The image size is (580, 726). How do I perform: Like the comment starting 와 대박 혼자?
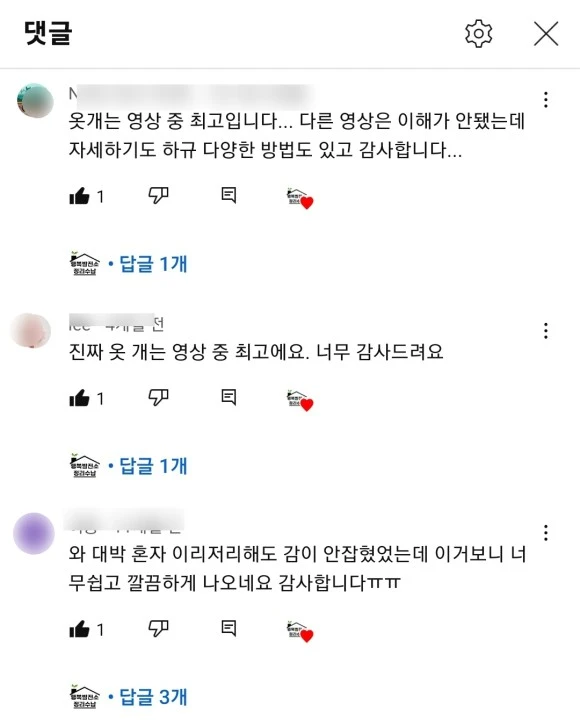click(x=79, y=629)
